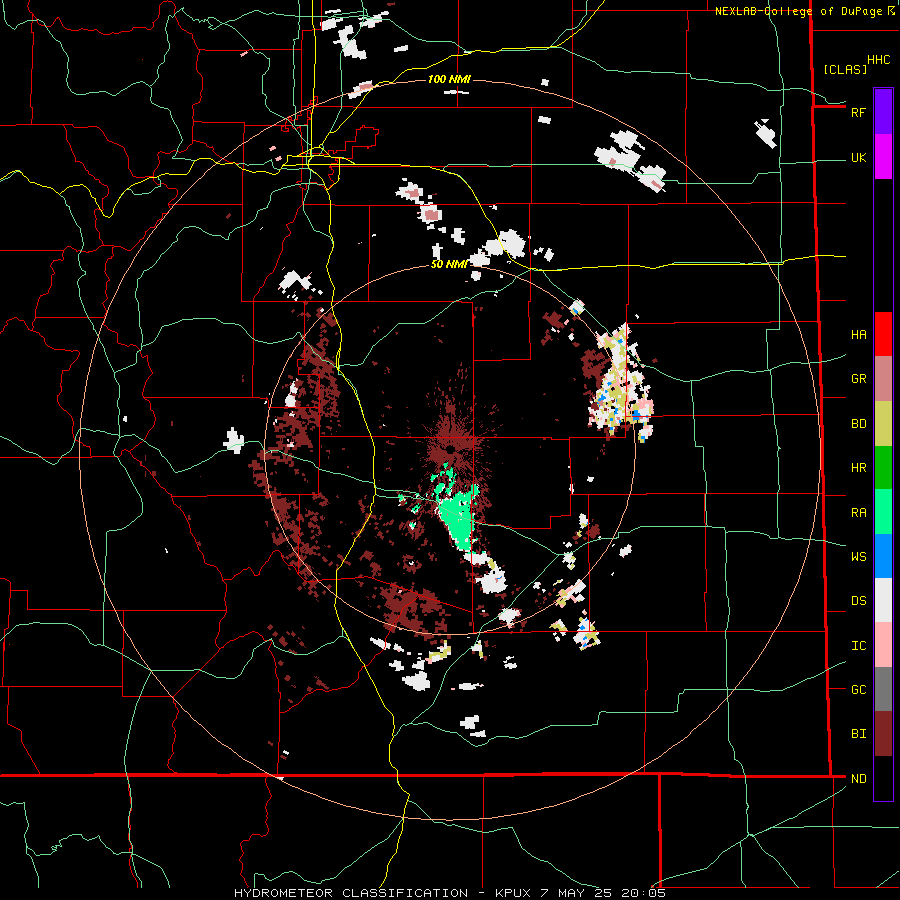
Task: Click the HR green legend swatch
Action: [883, 468]
